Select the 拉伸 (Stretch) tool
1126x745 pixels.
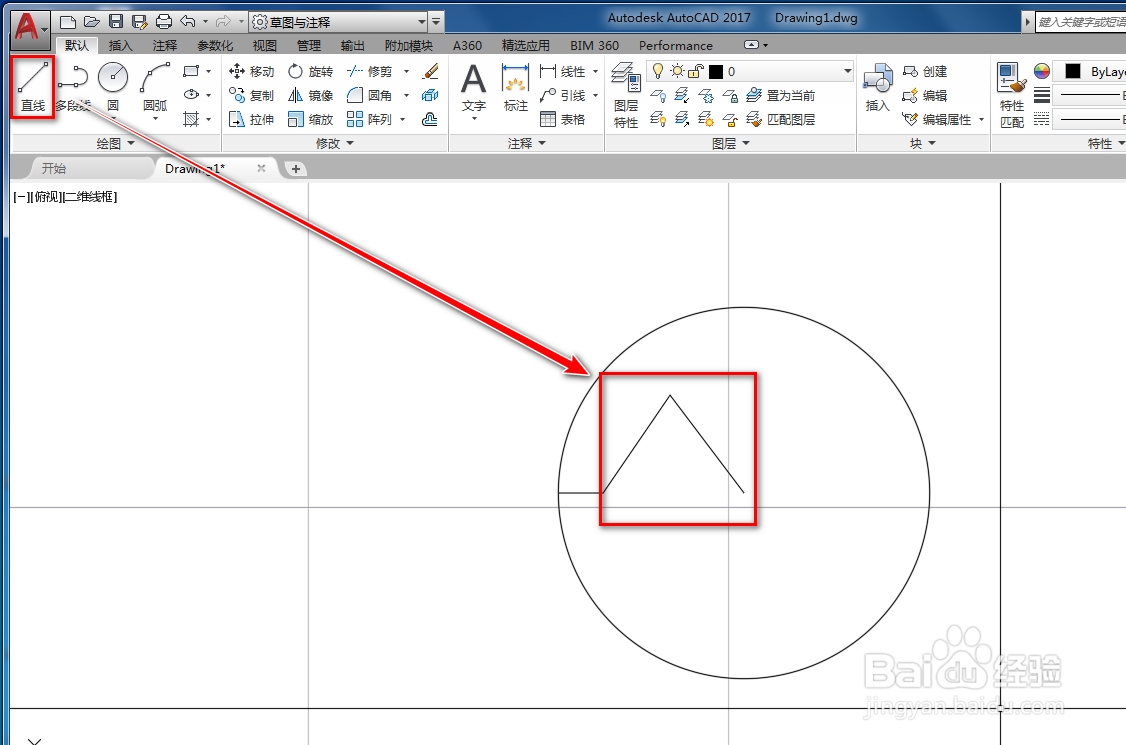coord(251,119)
